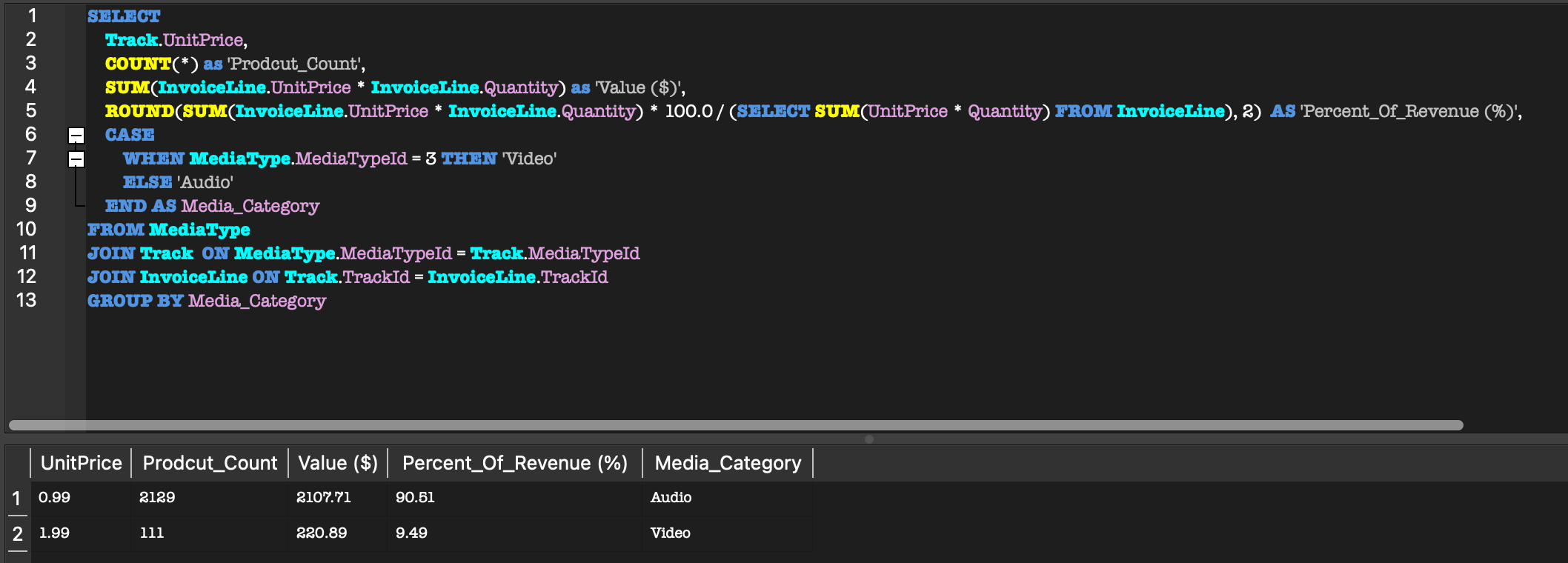Click the cell with 1.99
1568x563 pixels.
81,533
